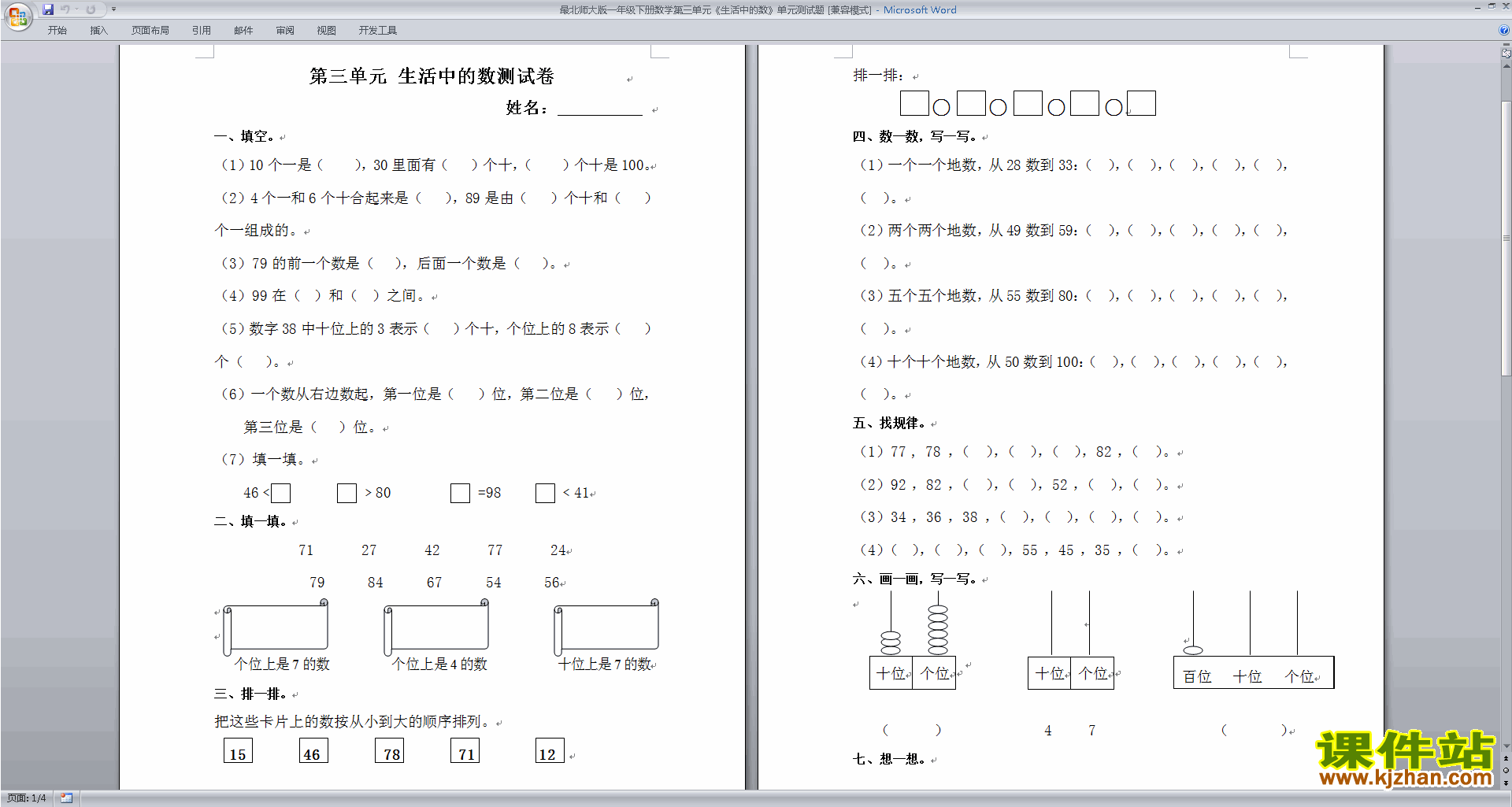This screenshot has width=1512, height=807.
Task: Click the number card 12
Action: pos(550,750)
